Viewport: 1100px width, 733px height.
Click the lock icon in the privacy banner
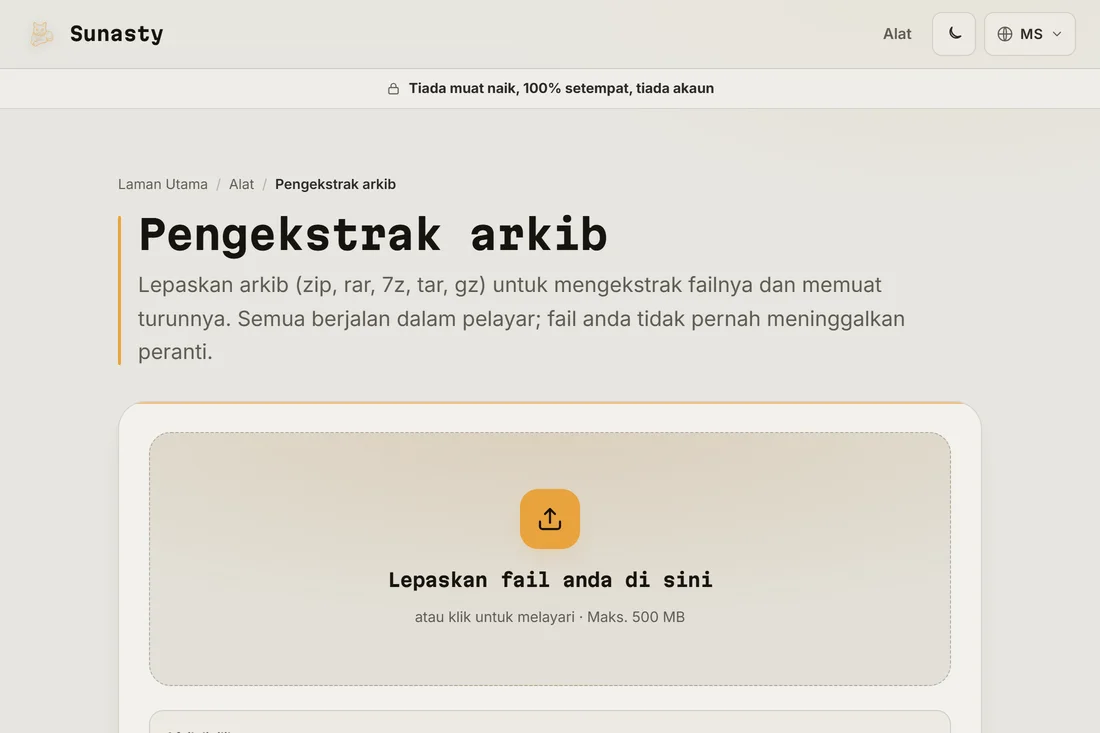394,88
